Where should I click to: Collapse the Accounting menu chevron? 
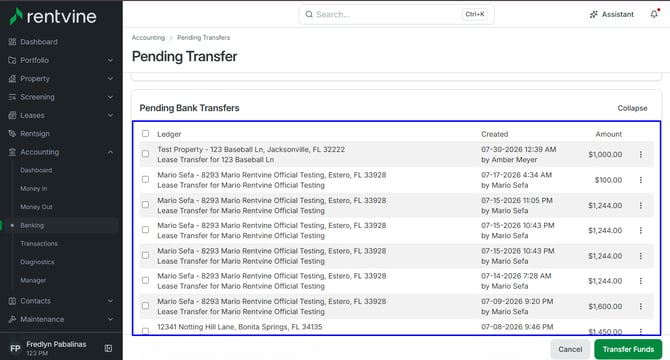pos(110,152)
